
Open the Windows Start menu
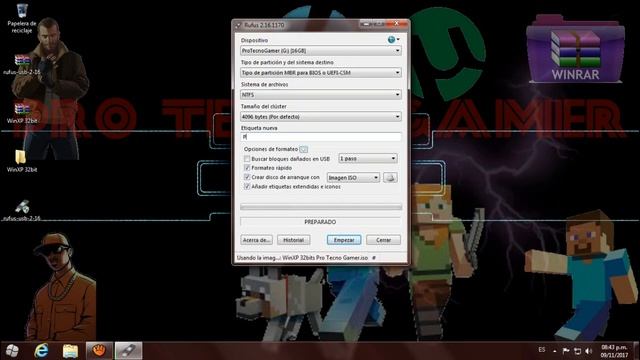click(x=12, y=351)
